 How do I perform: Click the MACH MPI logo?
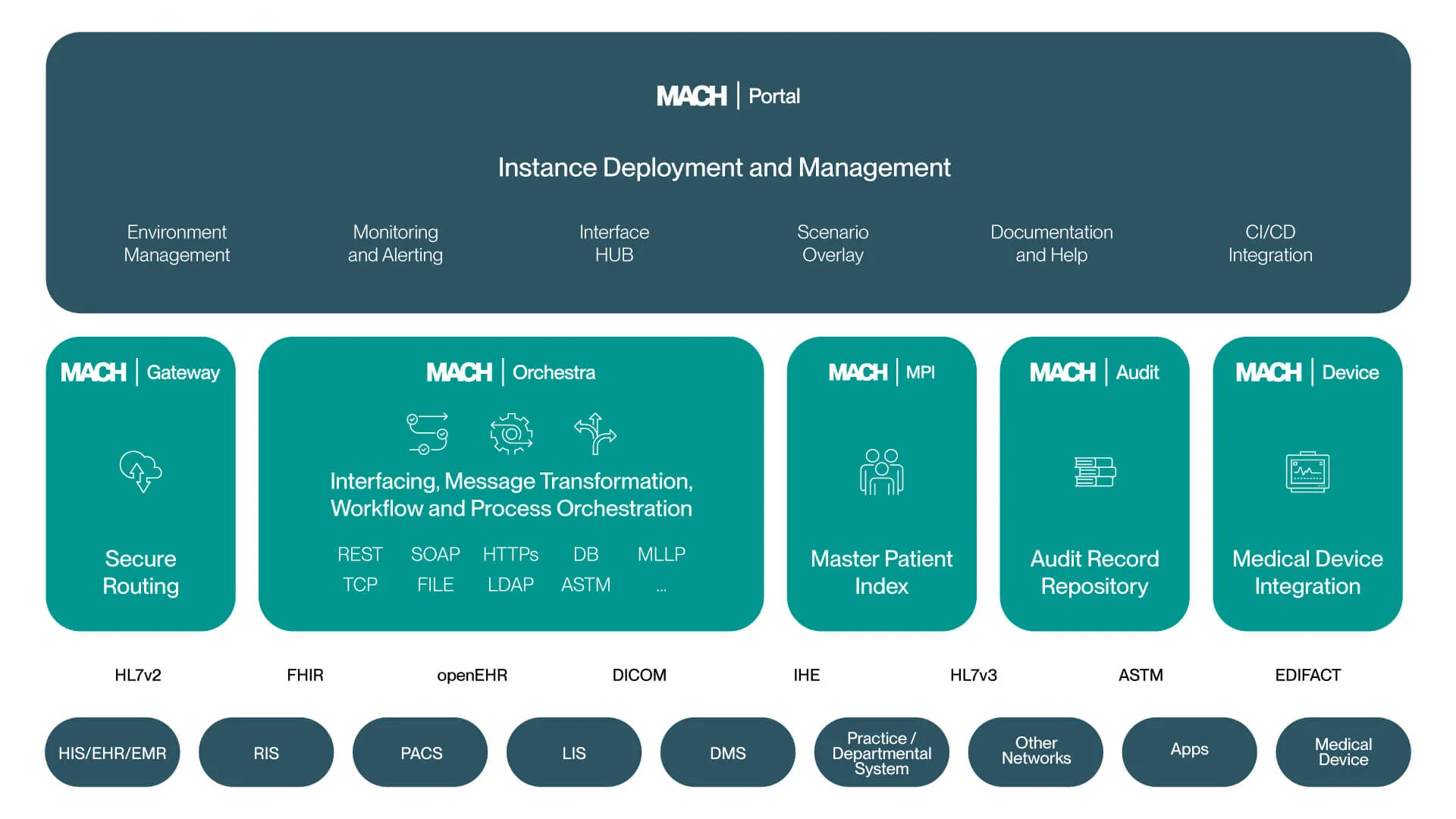[x=881, y=372]
